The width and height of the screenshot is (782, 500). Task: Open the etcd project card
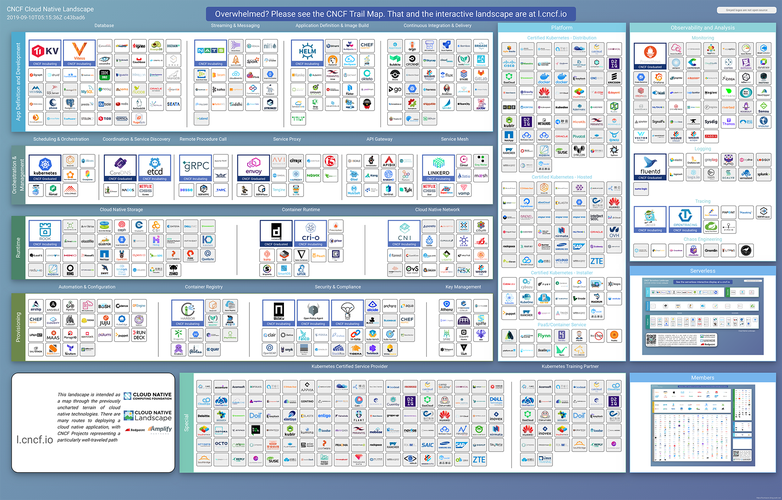point(155,168)
